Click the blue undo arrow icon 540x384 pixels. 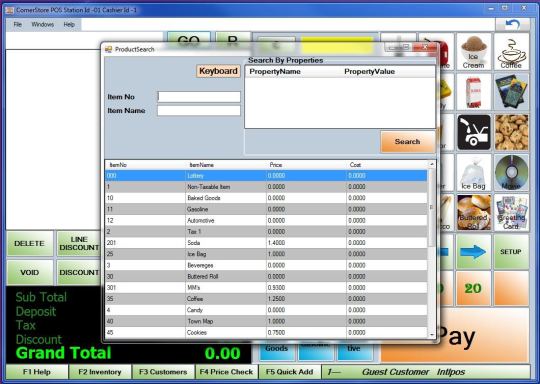[x=512, y=24]
